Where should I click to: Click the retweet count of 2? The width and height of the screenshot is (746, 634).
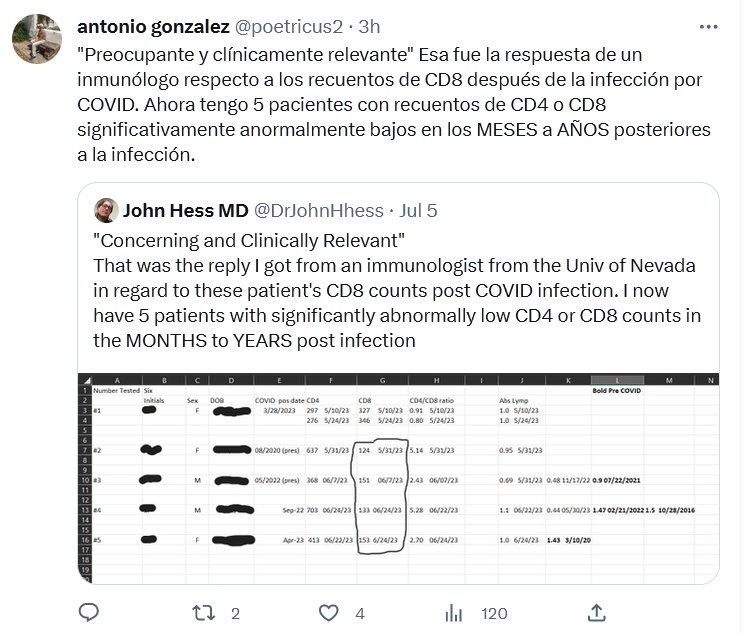tap(235, 613)
